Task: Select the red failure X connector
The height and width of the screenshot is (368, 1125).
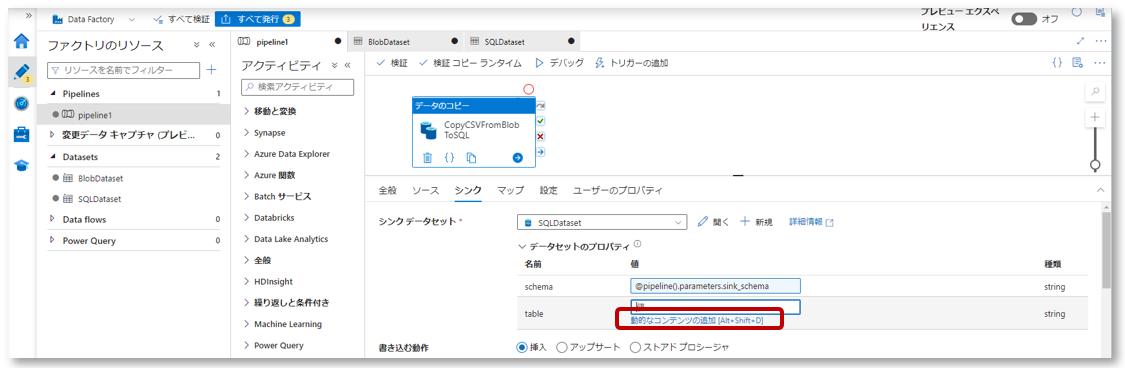Action: (x=541, y=136)
